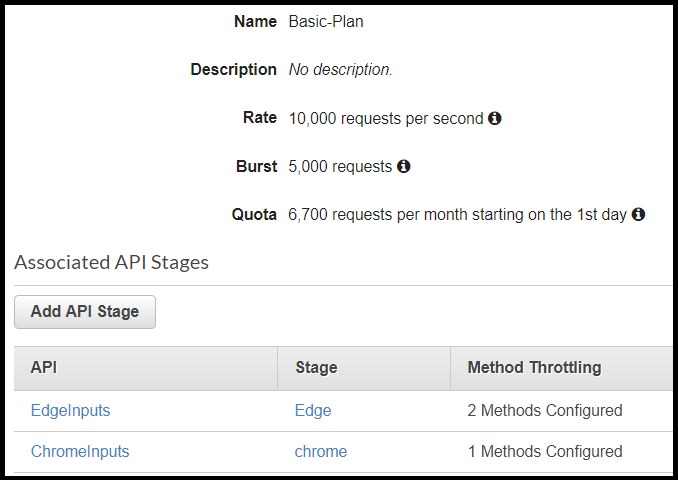
Task: Click the No description text
Action: (x=340, y=70)
